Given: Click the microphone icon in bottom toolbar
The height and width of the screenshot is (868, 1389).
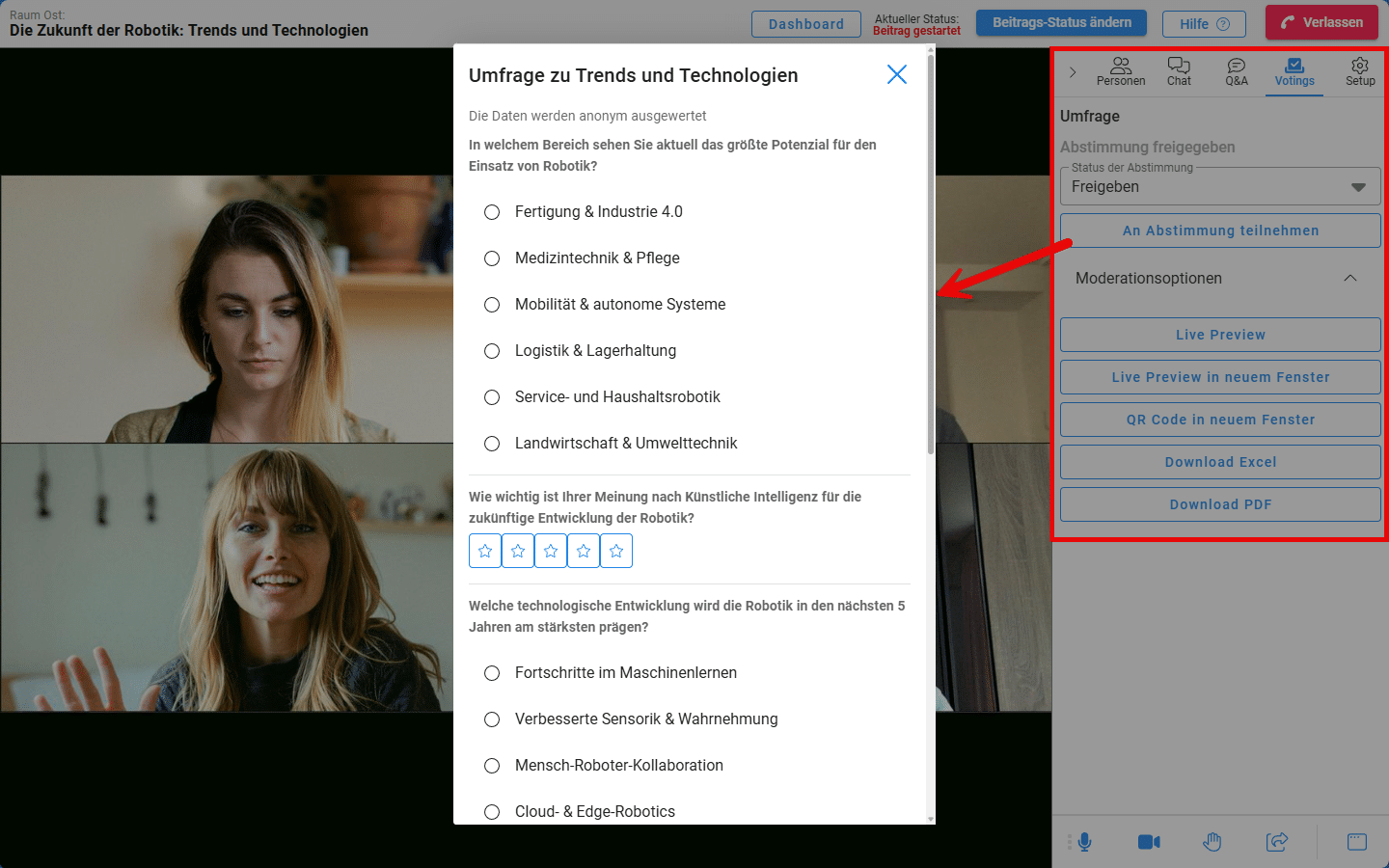Looking at the screenshot, I should [1085, 842].
